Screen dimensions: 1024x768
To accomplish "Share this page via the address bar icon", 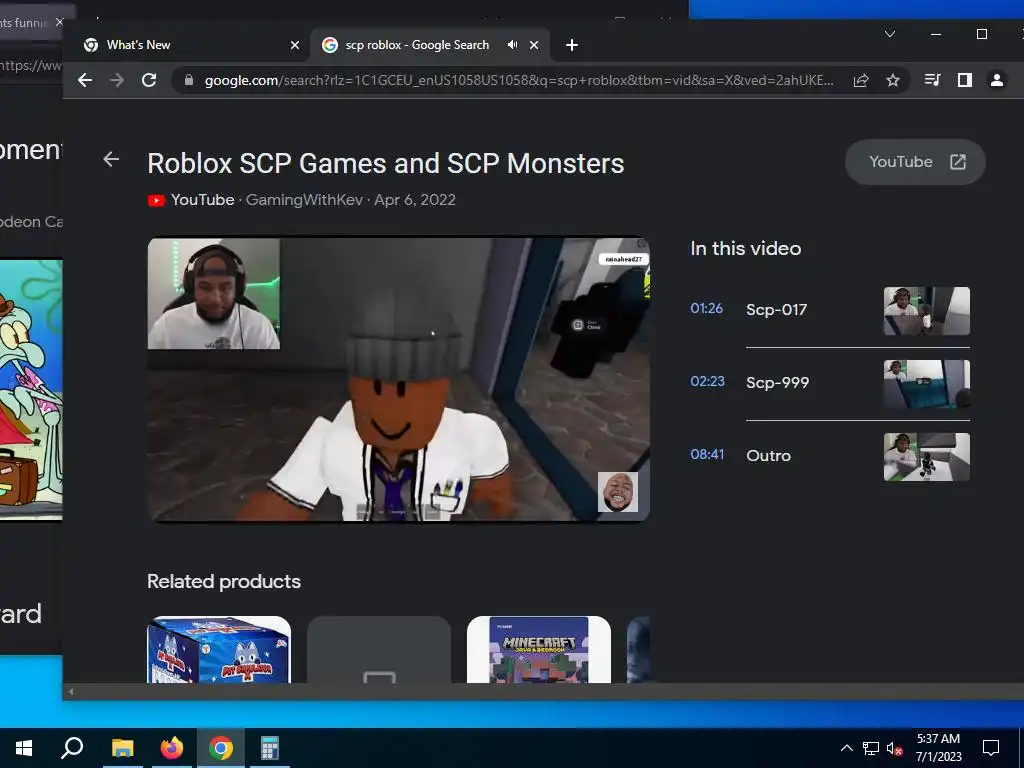I will 861,80.
